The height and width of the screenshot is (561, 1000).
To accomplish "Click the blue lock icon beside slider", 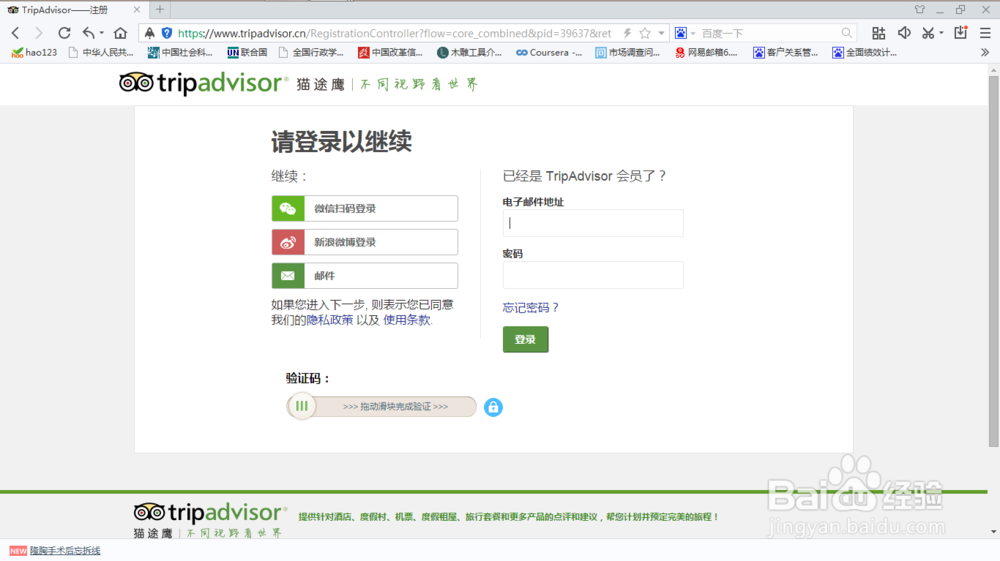I will pos(493,407).
